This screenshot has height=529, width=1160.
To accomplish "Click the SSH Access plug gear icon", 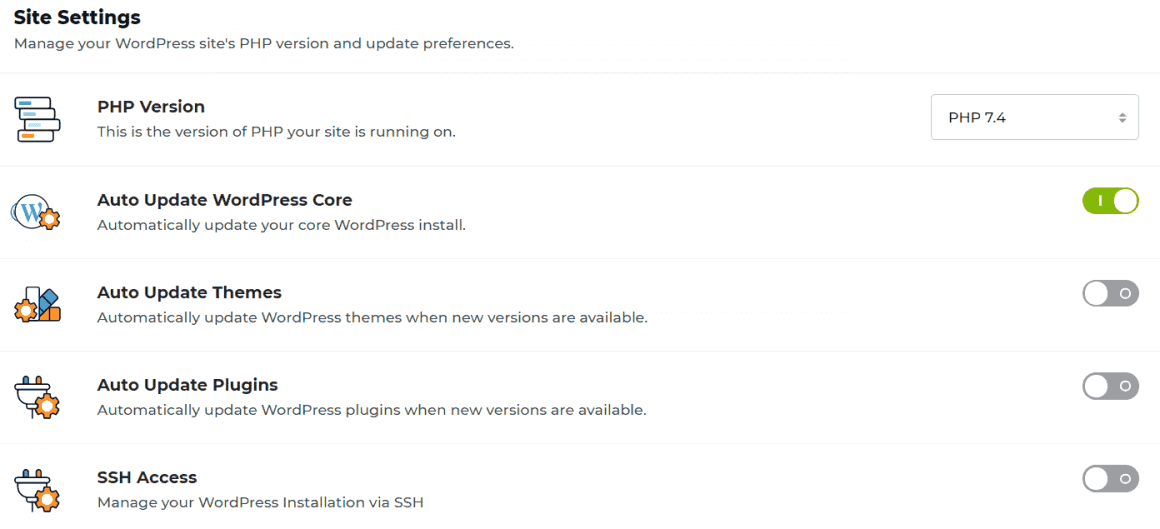I will 38,488.
